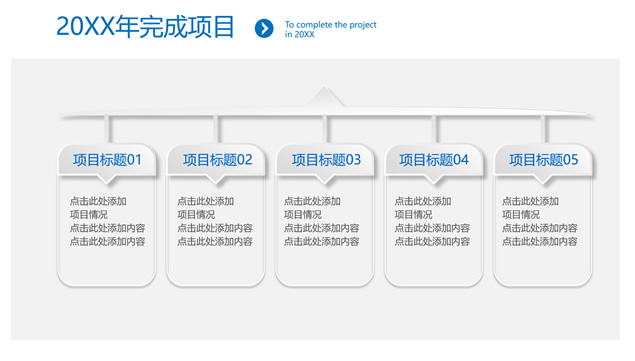Click the body text under 项目标题04
This screenshot has width=635, height=361.
[x=432, y=221]
